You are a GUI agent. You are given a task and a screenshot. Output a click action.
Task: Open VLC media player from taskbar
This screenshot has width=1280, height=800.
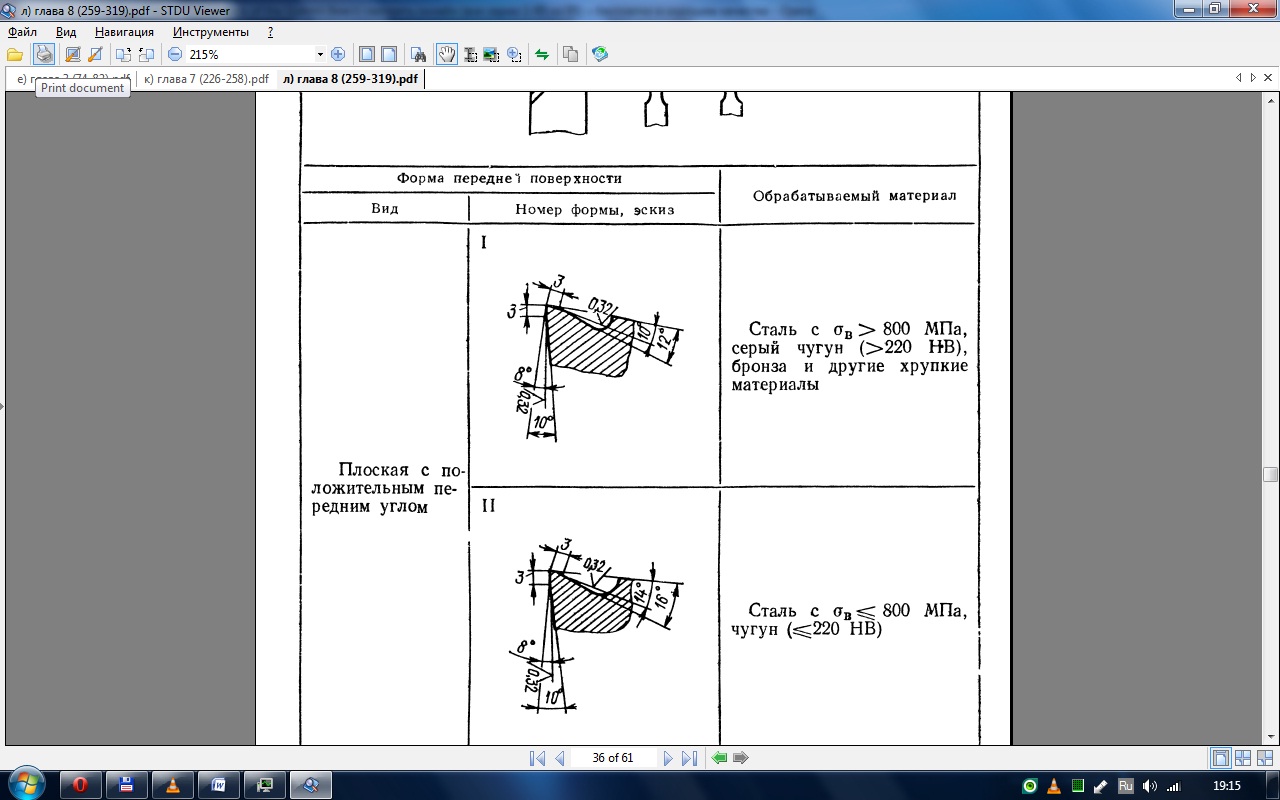[173, 785]
